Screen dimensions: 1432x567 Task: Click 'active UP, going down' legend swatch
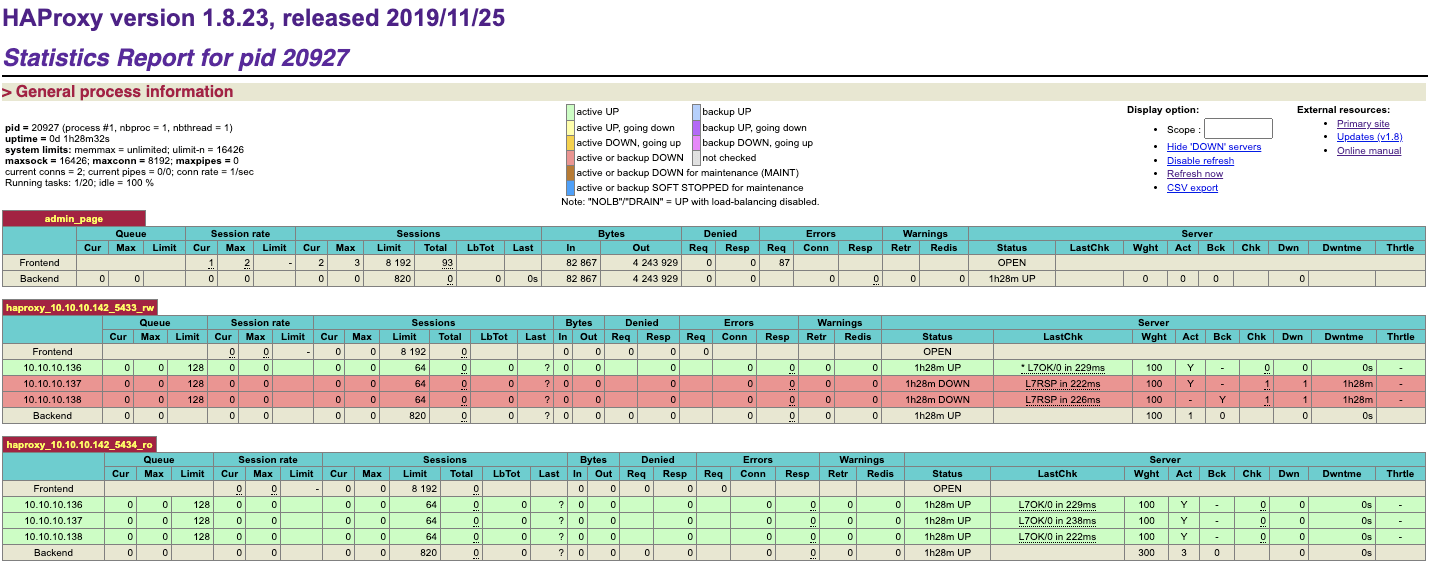point(570,127)
